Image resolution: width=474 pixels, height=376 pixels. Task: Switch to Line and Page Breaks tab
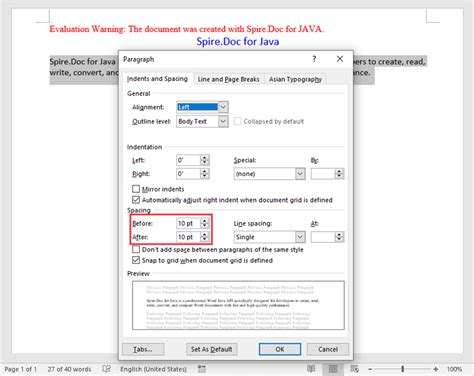click(228, 79)
